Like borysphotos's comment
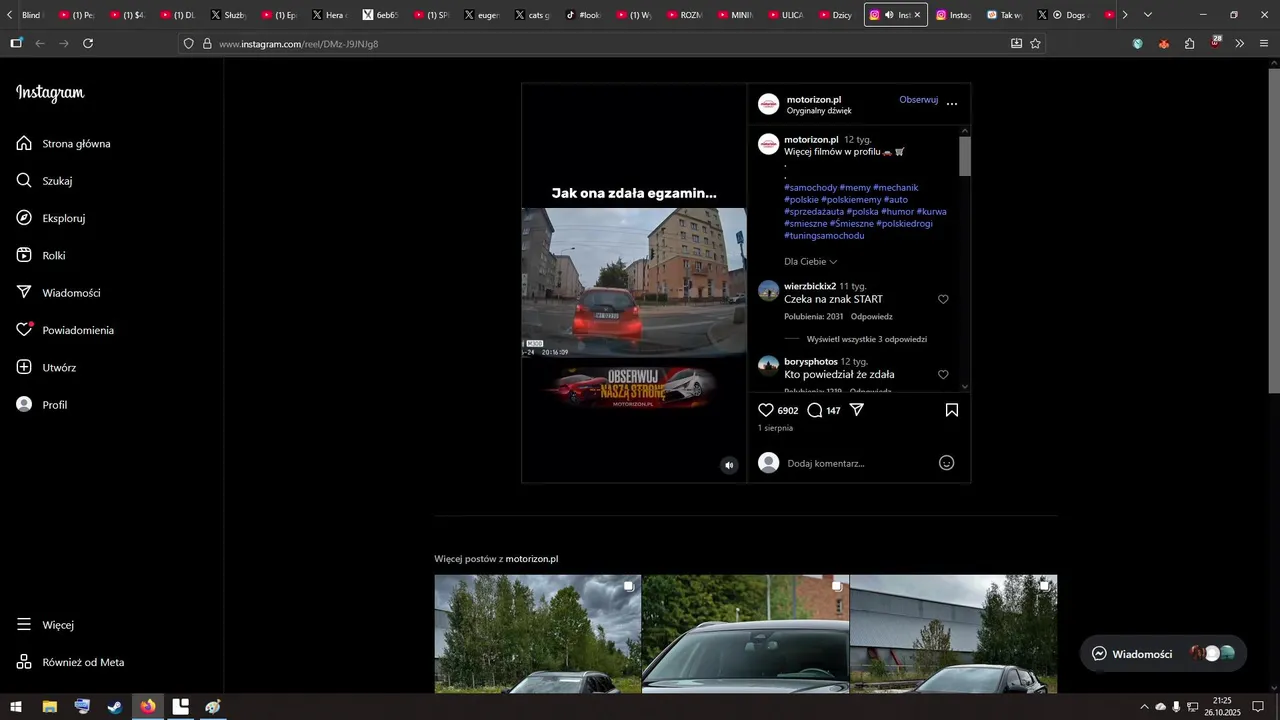1280x720 pixels. coord(943,375)
